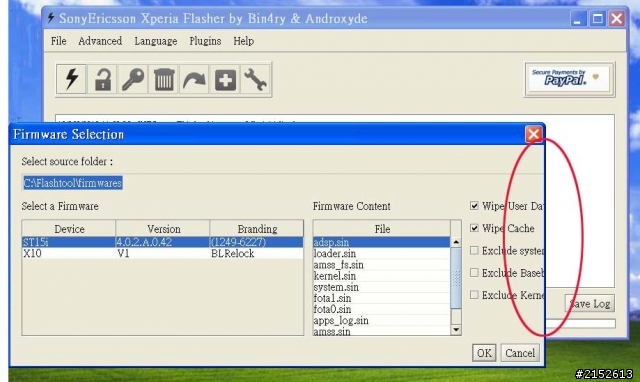Click the Version column header
This screenshot has width=640, height=382.
coord(163,229)
